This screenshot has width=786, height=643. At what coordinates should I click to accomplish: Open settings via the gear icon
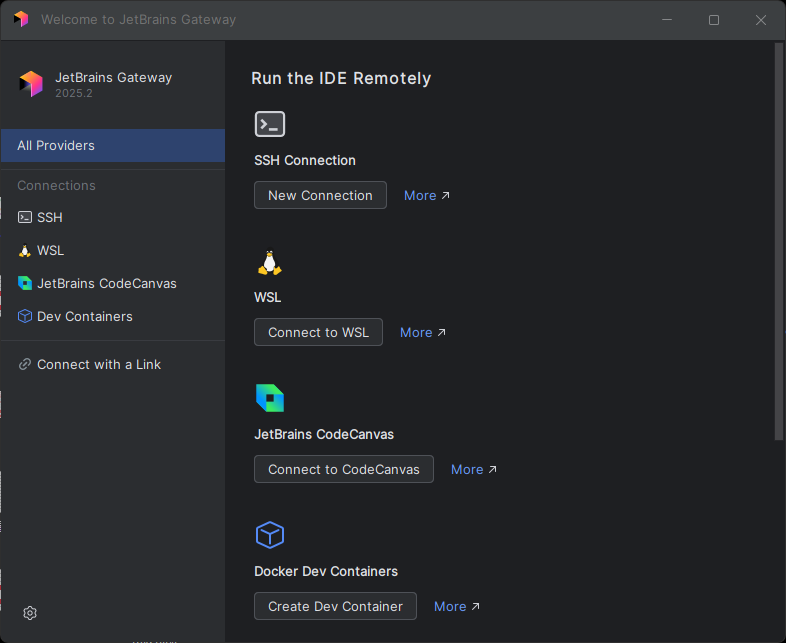point(30,613)
